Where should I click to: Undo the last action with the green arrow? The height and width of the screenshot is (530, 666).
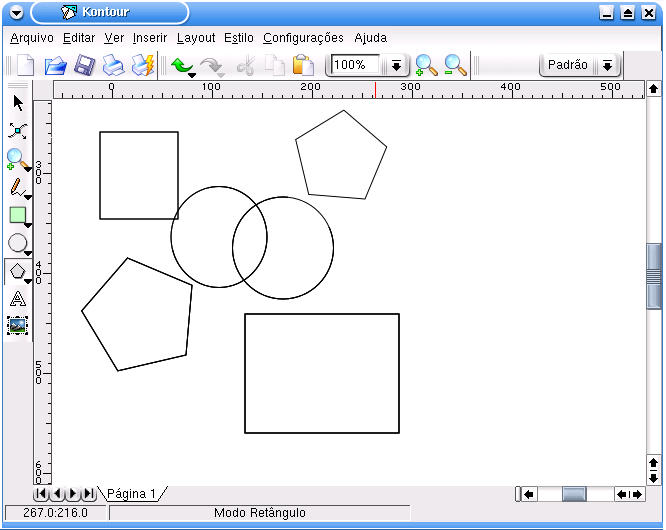(x=181, y=65)
